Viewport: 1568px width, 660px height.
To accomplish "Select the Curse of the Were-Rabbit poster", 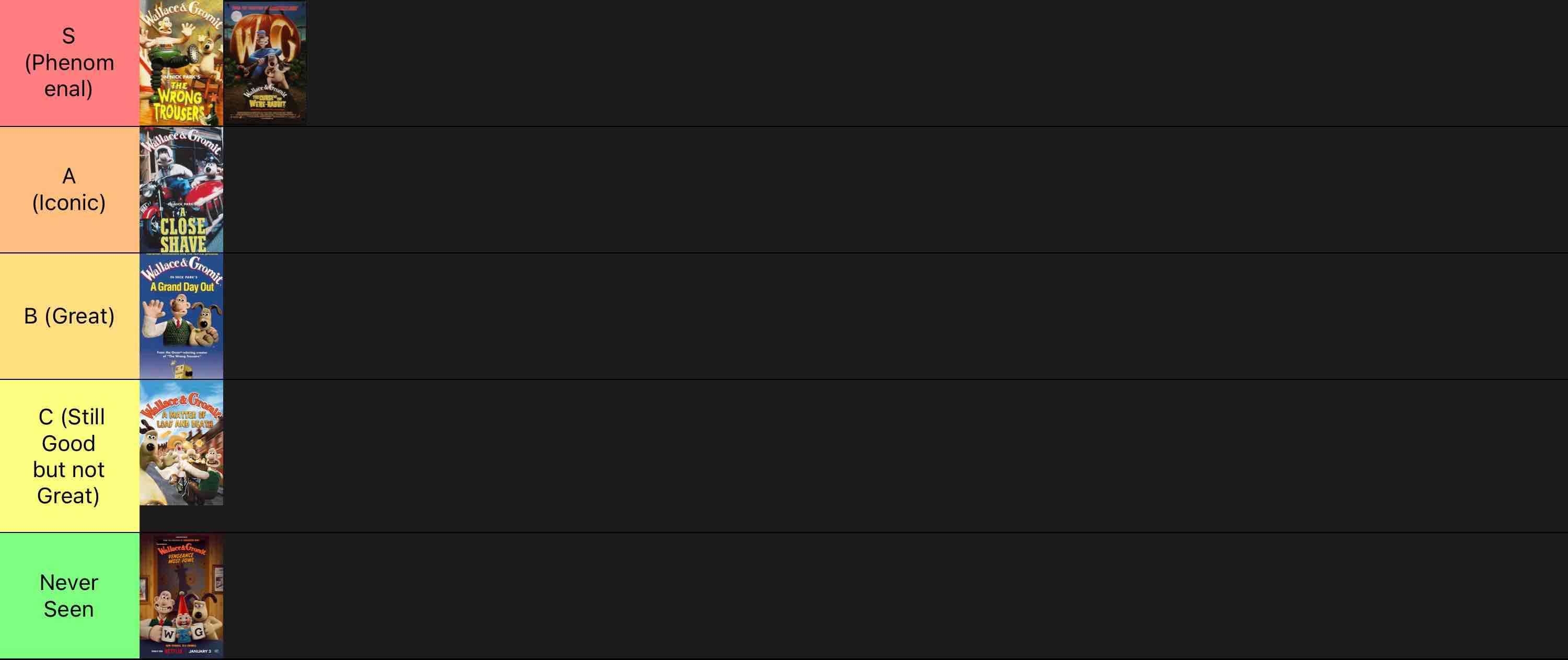I will pyautogui.click(x=266, y=63).
